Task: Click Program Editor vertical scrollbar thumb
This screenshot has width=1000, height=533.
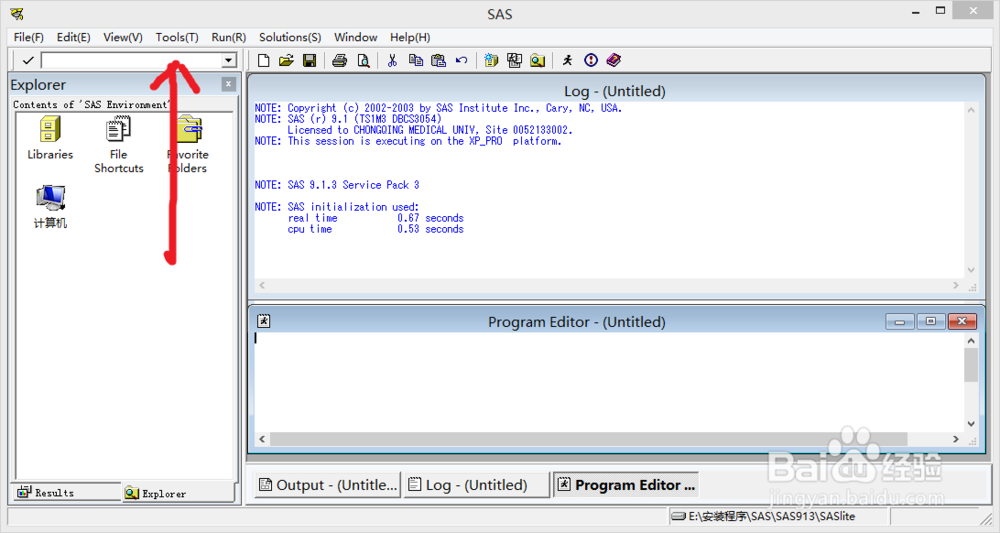Action: (x=971, y=365)
